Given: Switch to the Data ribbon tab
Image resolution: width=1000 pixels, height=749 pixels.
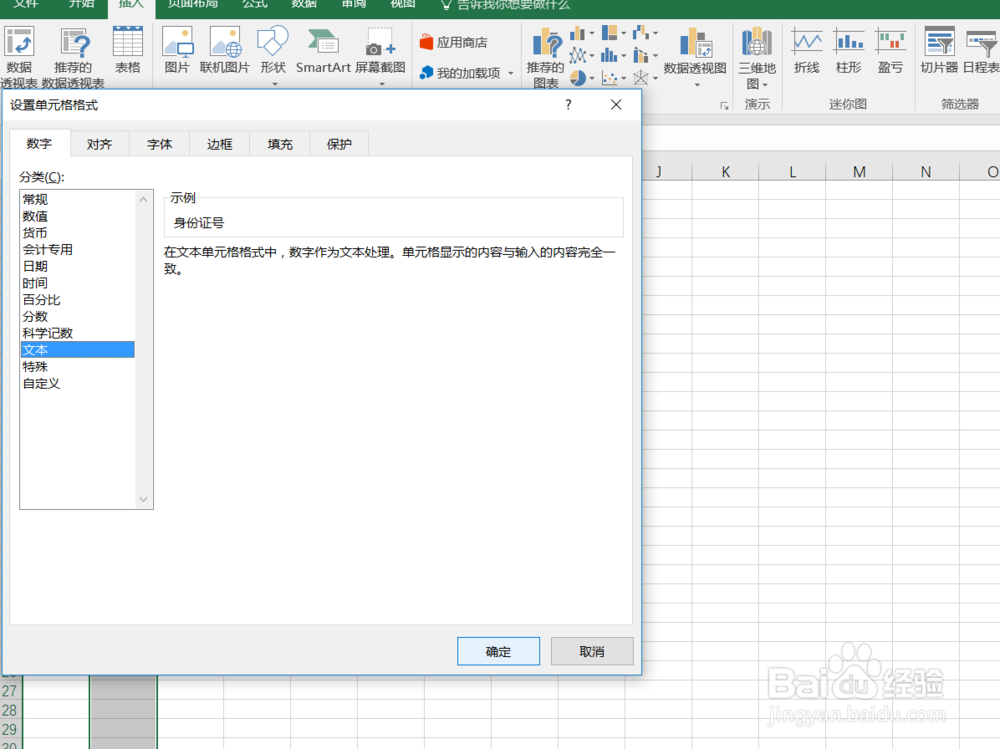Looking at the screenshot, I should [304, 4].
